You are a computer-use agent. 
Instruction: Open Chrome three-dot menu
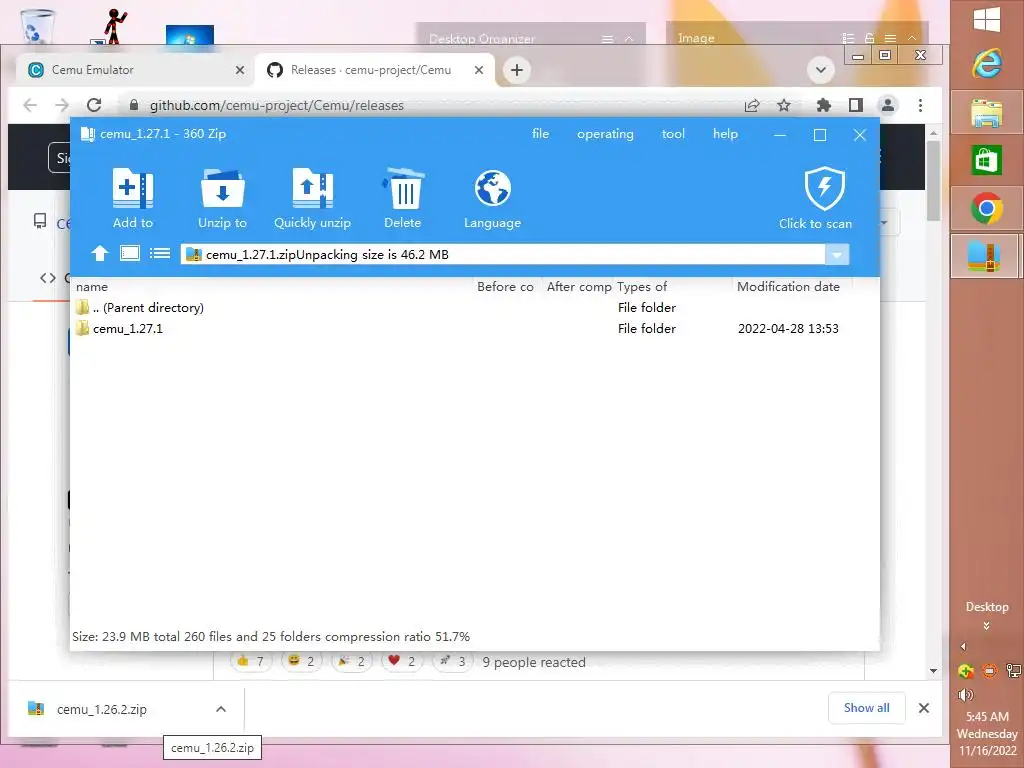click(920, 105)
